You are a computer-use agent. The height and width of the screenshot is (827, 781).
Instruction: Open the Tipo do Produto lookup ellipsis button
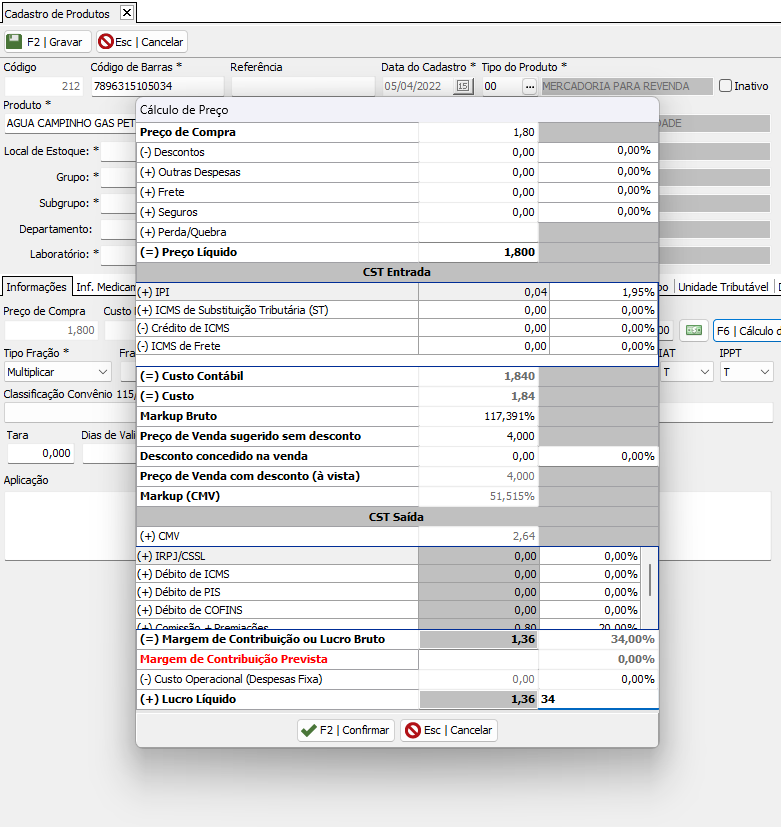coord(529,87)
